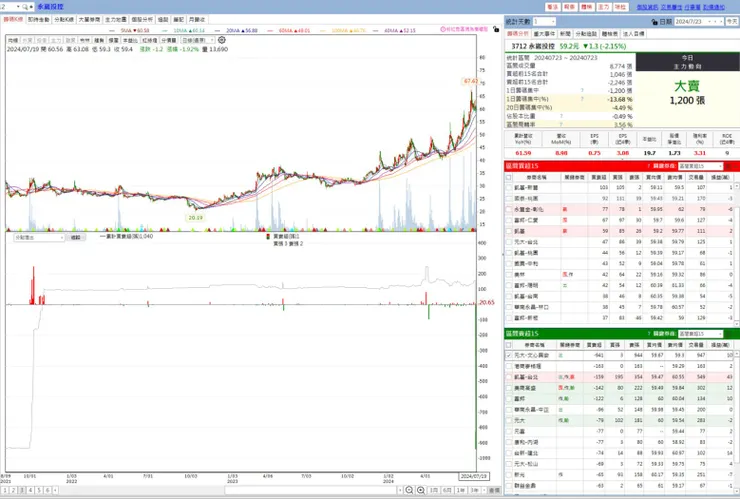Open the 重大事件 tab in right panel
This screenshot has height=499, width=740.
(544, 34)
